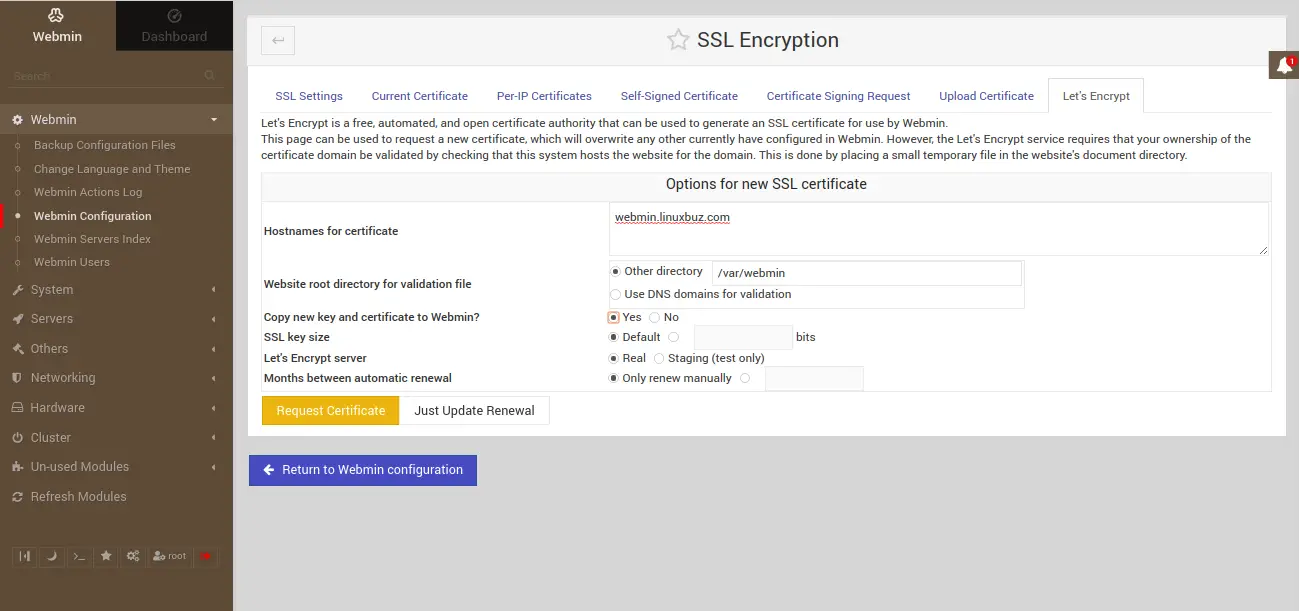Select Use DNS domains for validation
Image resolution: width=1299 pixels, height=611 pixels.
pos(616,294)
